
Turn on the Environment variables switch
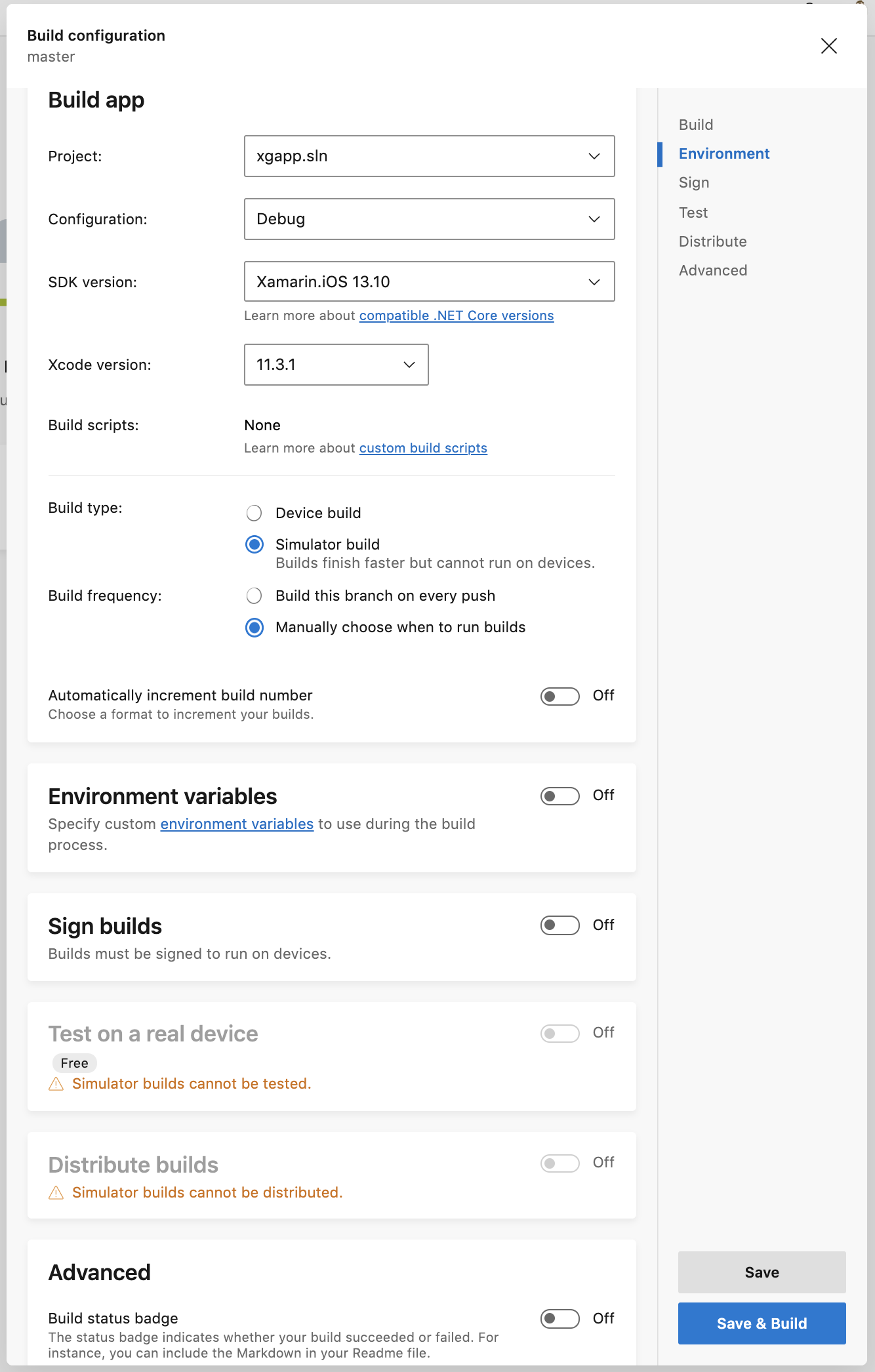[x=560, y=796]
